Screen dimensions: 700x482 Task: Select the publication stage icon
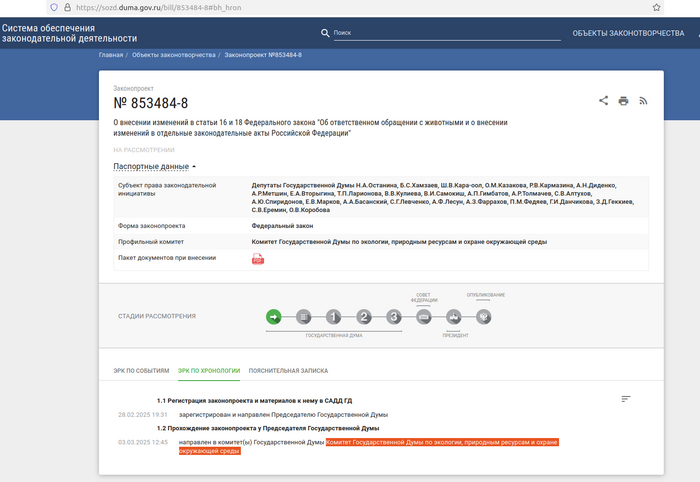(x=483, y=317)
